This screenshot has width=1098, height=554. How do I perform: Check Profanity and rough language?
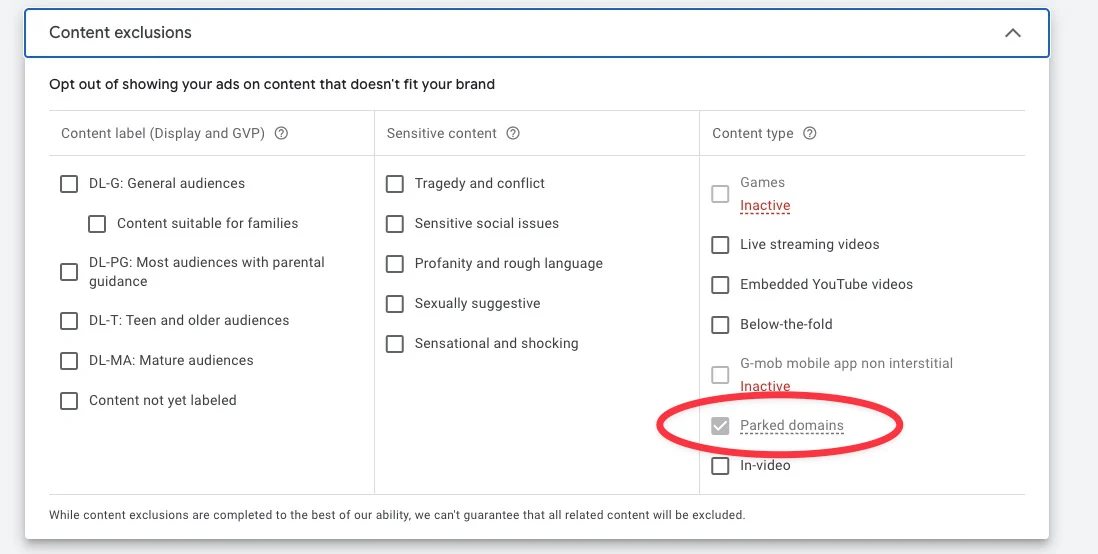tap(395, 263)
